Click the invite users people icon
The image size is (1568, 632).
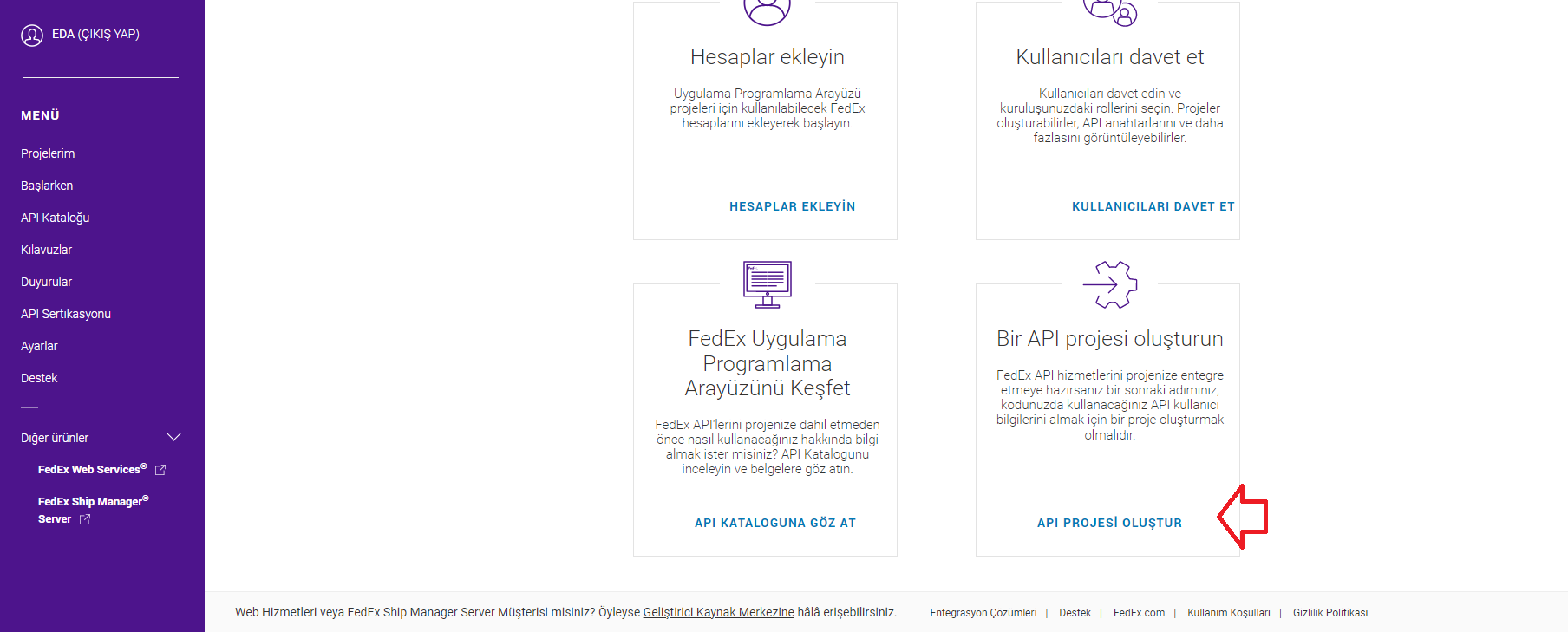(1110, 12)
